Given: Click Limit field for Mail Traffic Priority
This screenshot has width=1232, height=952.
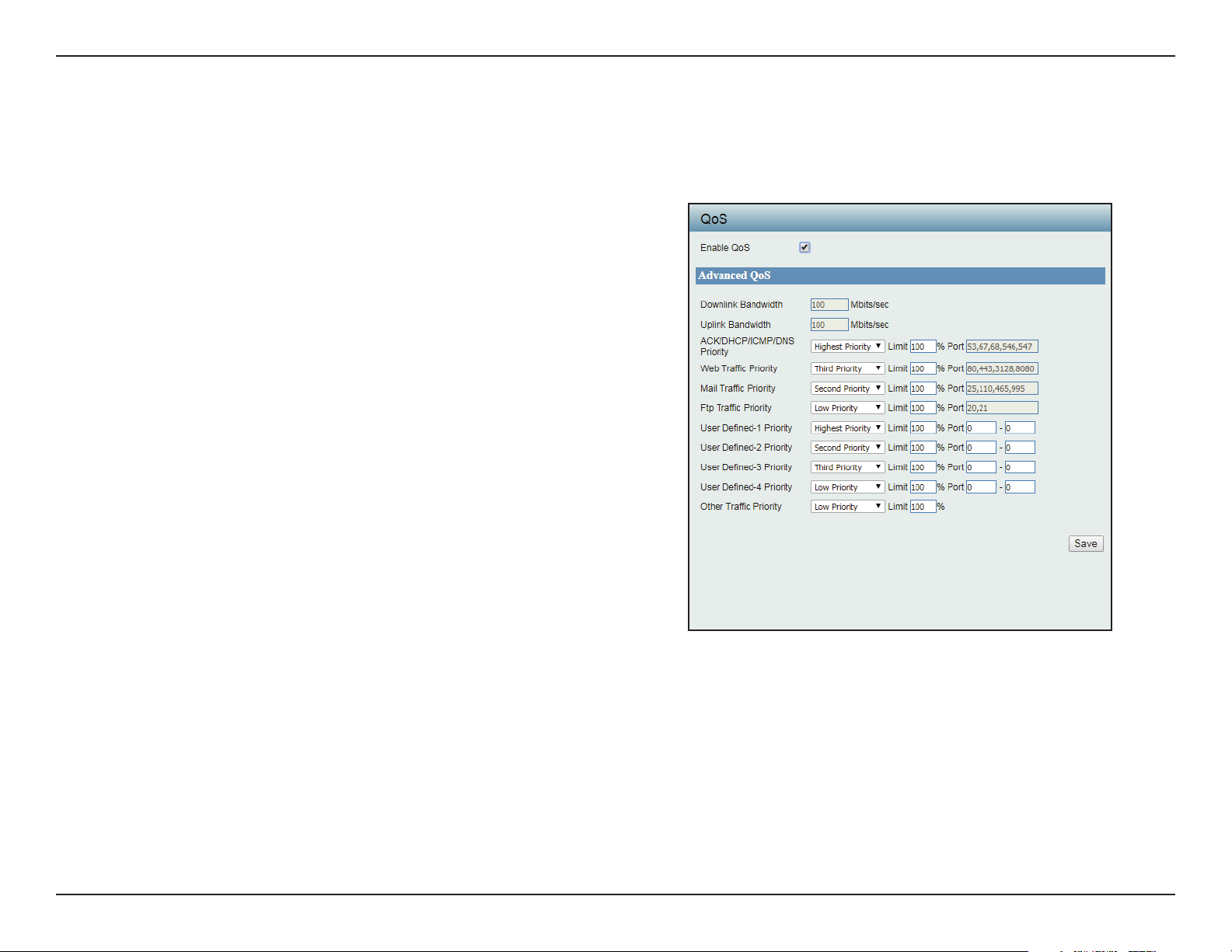Looking at the screenshot, I should click(923, 389).
